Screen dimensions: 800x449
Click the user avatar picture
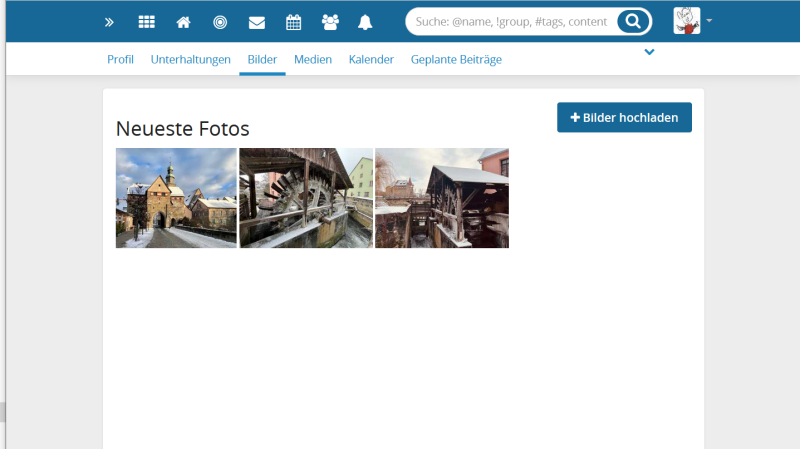click(x=687, y=21)
